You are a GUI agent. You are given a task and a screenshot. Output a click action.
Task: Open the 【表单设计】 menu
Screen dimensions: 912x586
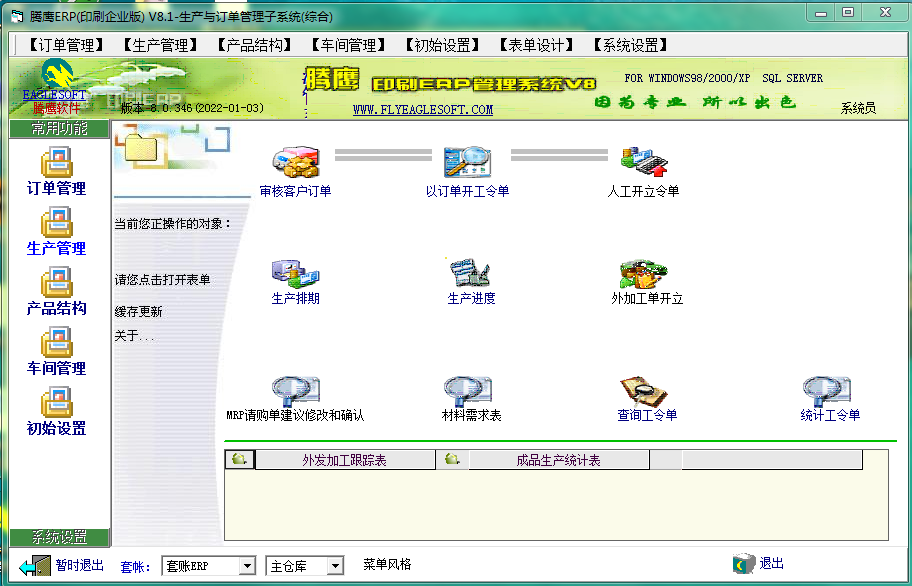pyautogui.click(x=537, y=45)
